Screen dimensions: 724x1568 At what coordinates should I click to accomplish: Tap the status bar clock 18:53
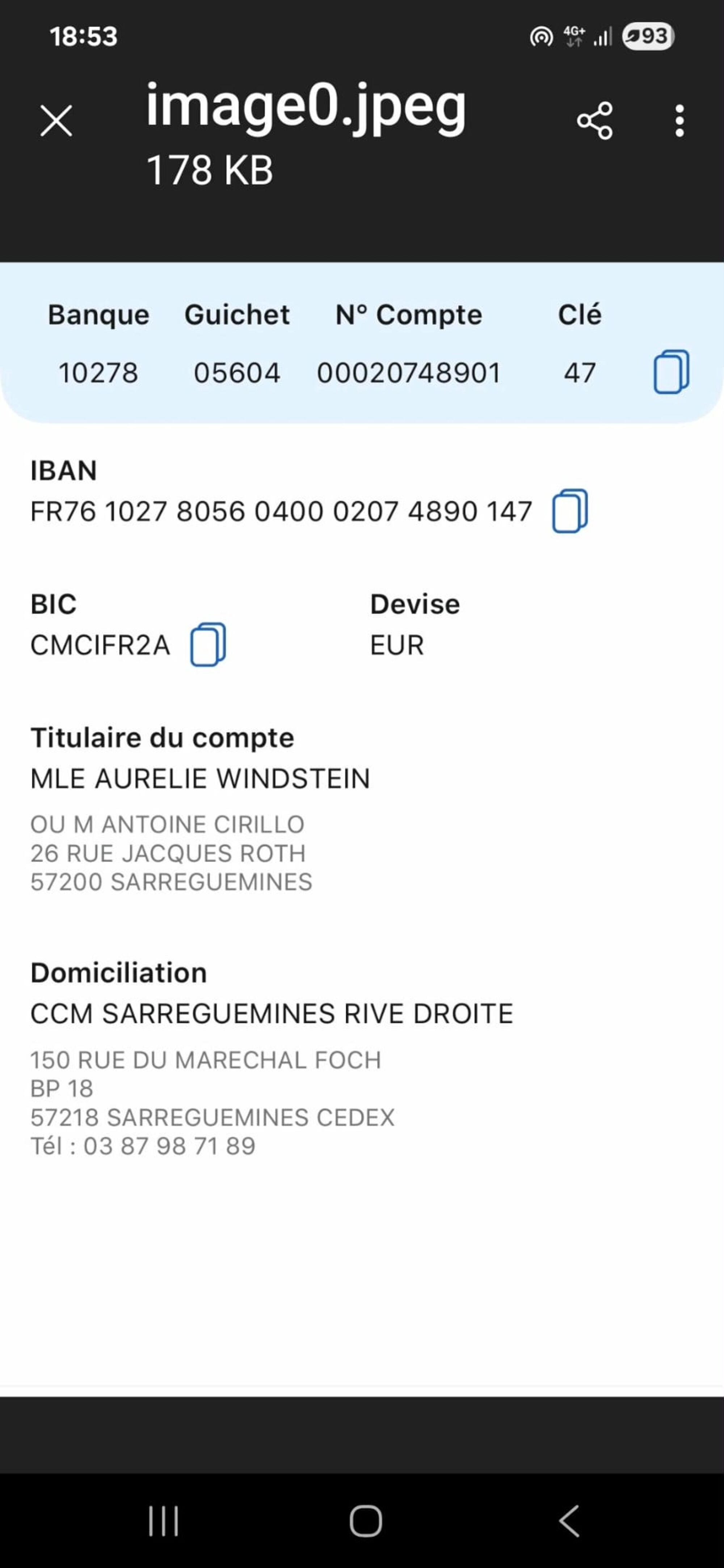click(x=83, y=37)
